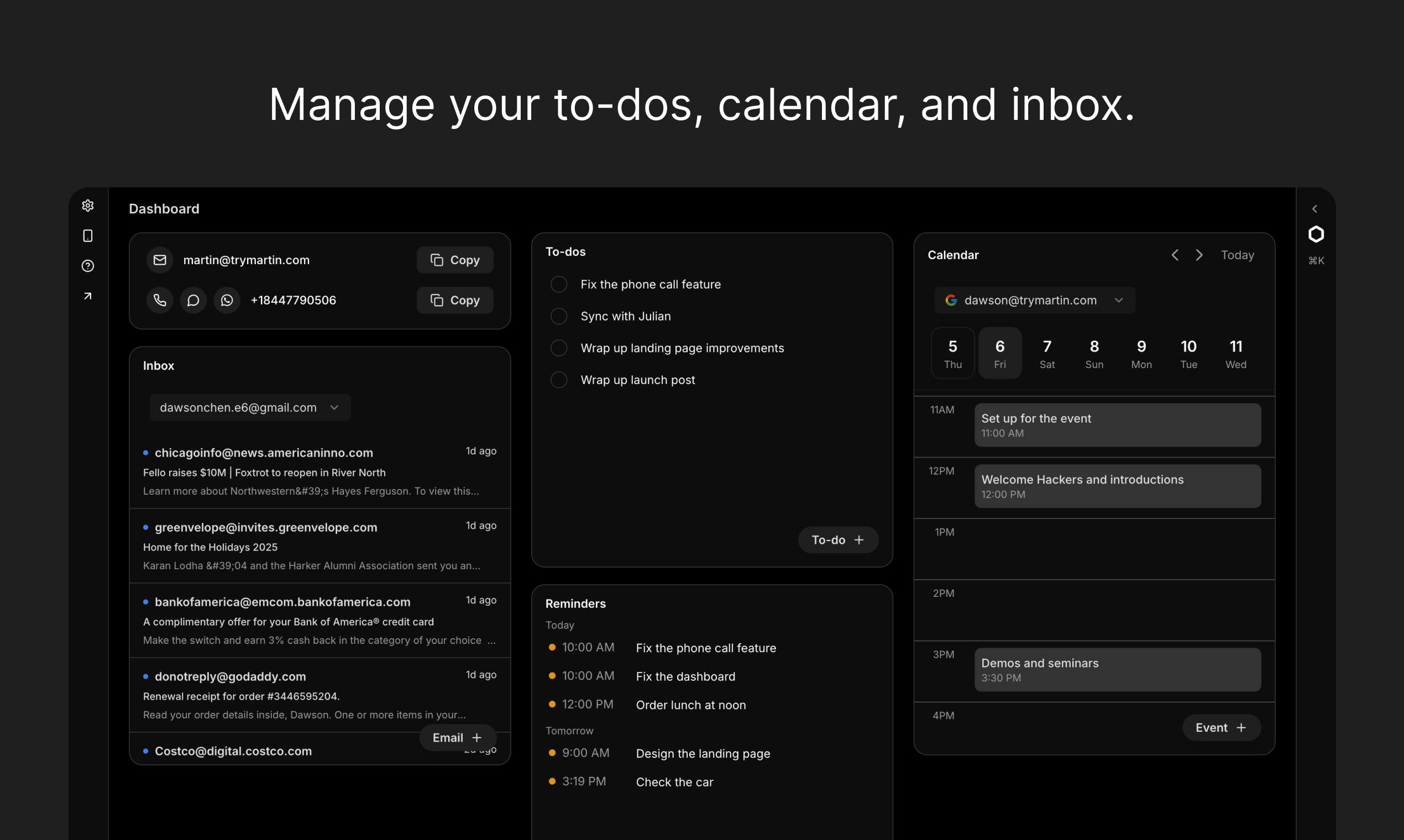The width and height of the screenshot is (1404, 840).
Task: Open the 'Demos and seminars' calendar event
Action: point(1117,670)
